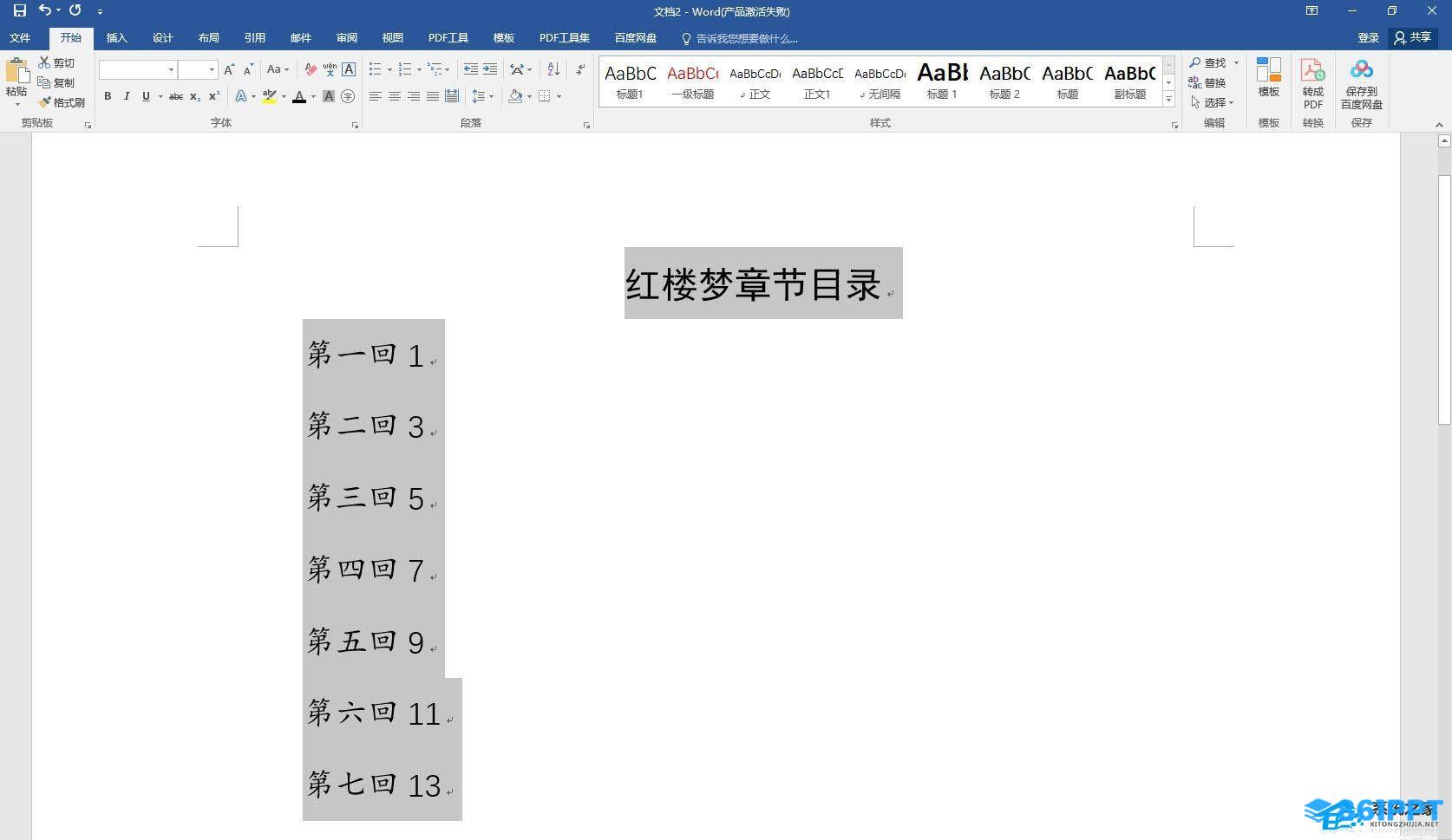Toggle subscript formatting

pos(195,96)
